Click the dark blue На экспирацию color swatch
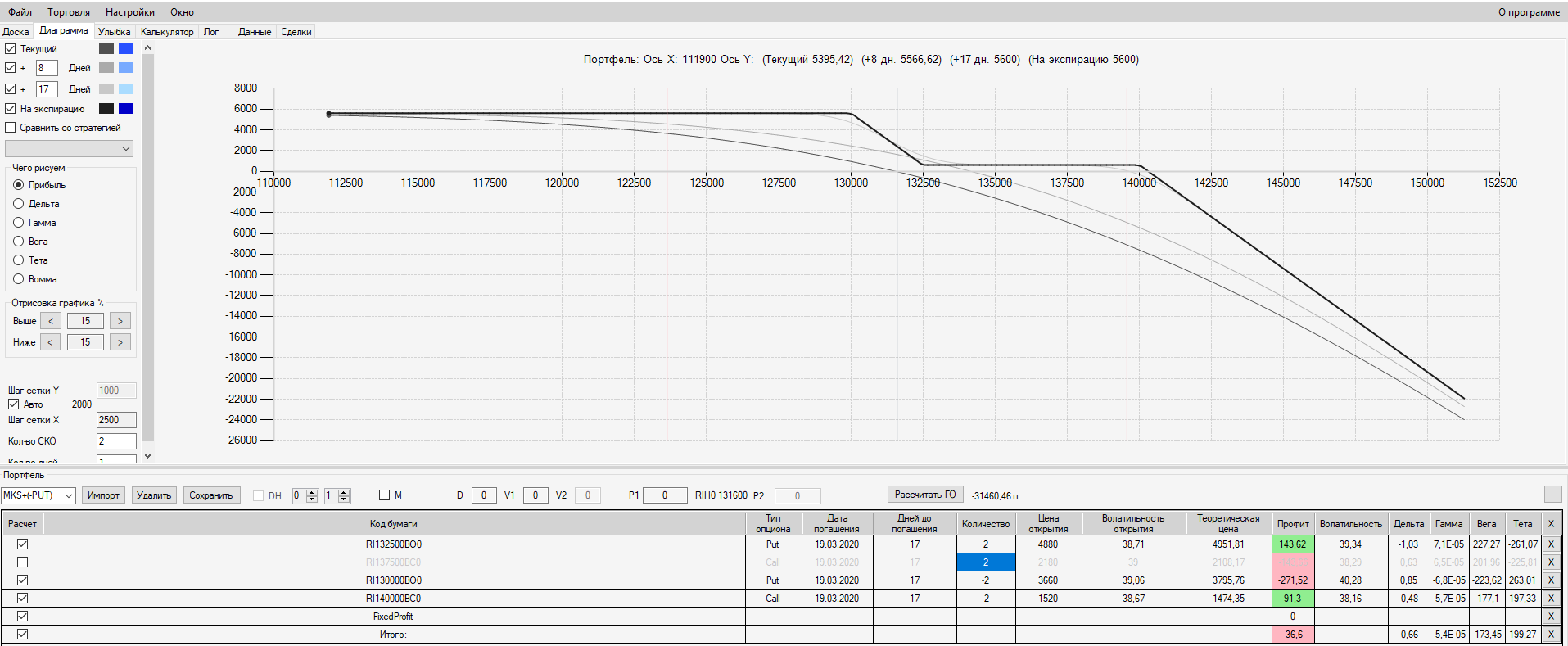This screenshot has height=646, width=1568. tap(126, 108)
